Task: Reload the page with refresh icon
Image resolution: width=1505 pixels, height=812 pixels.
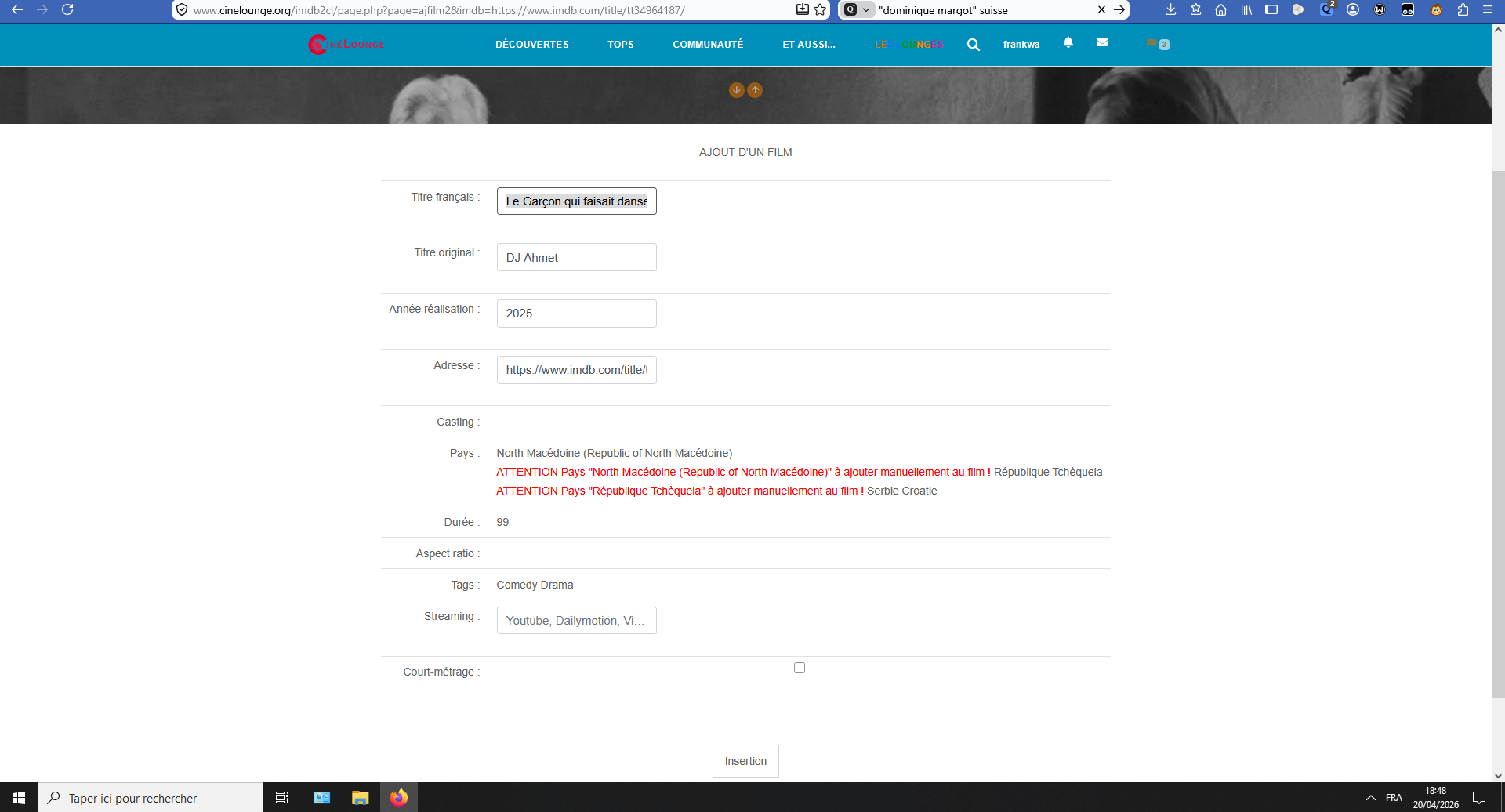Action: [x=67, y=10]
